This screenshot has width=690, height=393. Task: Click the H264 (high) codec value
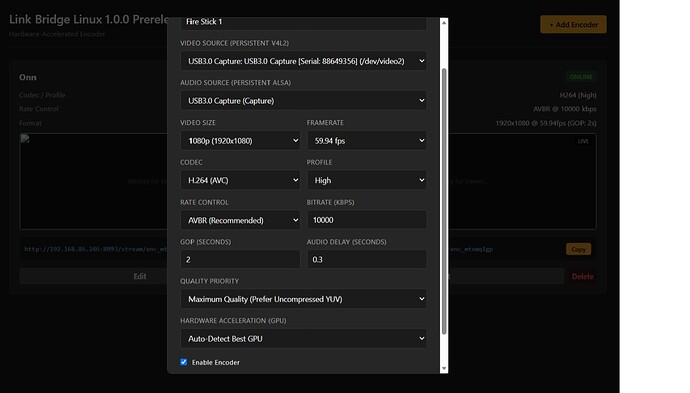pos(578,95)
